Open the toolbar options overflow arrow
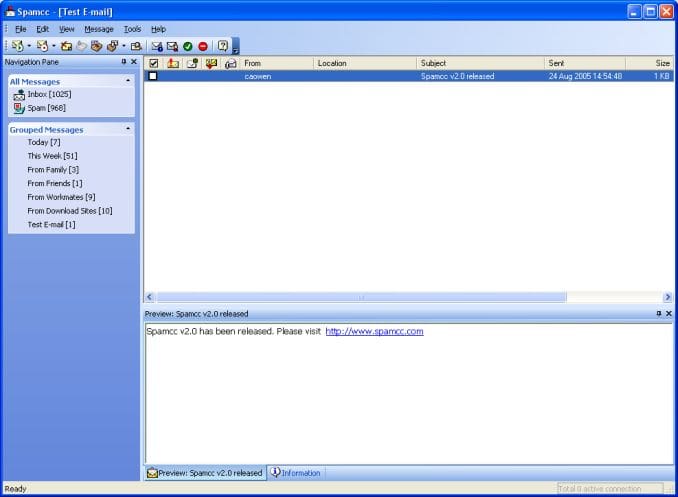Viewport: 678px width, 497px height. 236,46
